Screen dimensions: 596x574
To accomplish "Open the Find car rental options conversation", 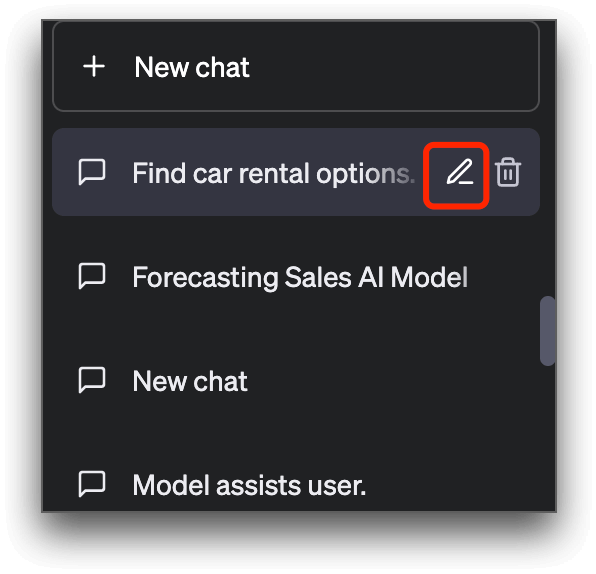I will [x=296, y=172].
